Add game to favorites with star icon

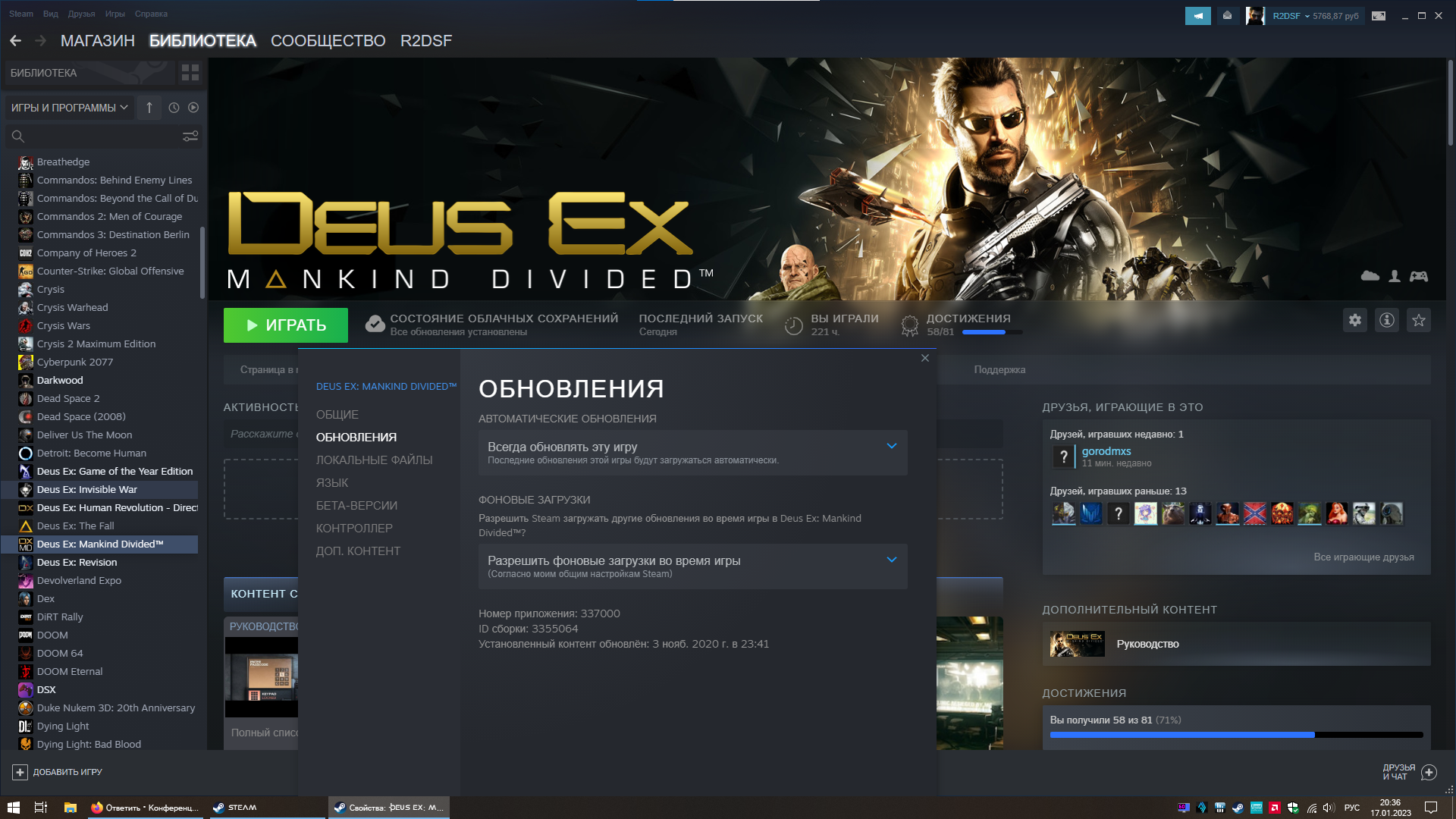(1418, 321)
